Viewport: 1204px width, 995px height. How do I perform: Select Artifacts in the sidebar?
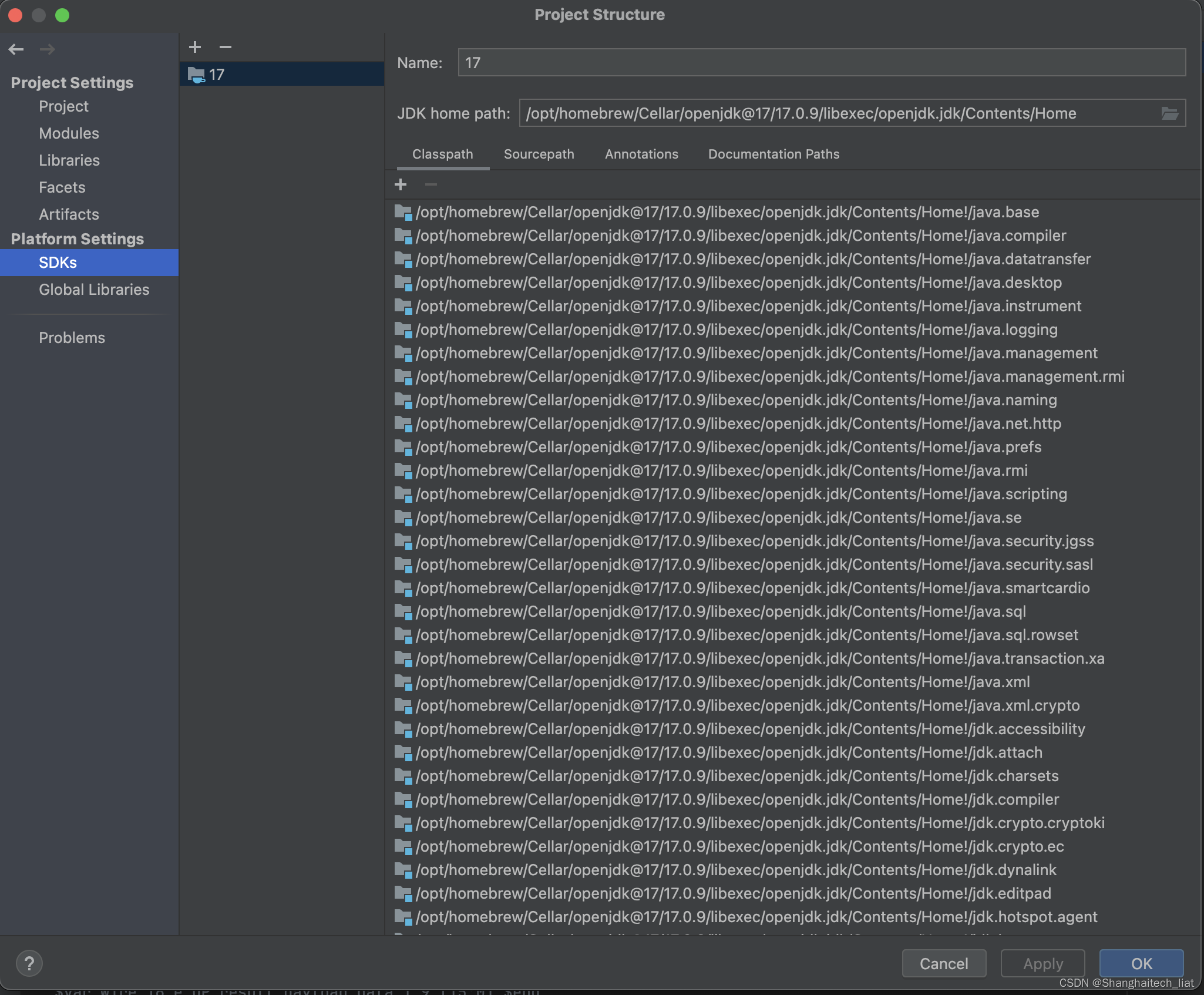pyautogui.click(x=69, y=214)
